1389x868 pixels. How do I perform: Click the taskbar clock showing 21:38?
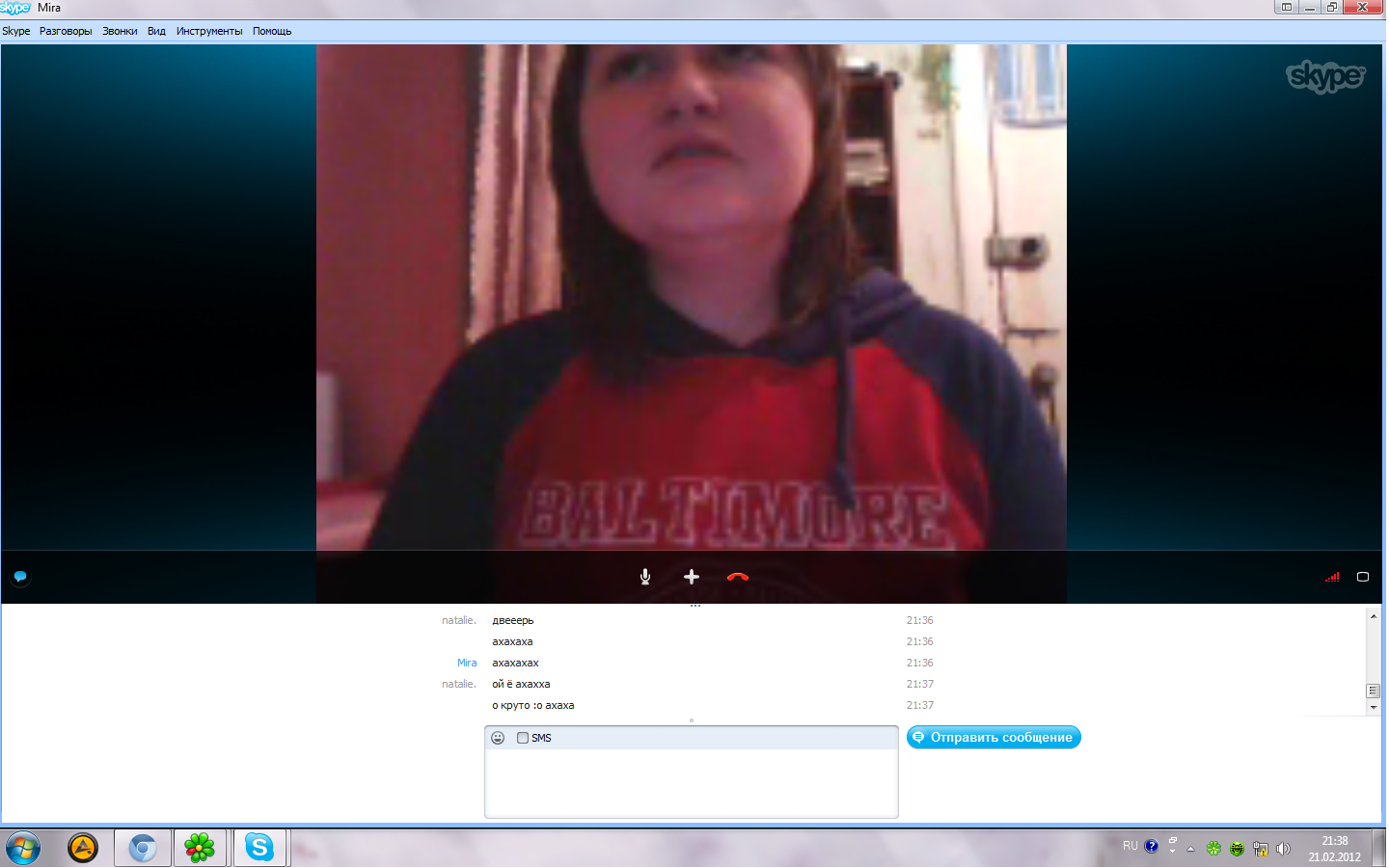[1334, 849]
